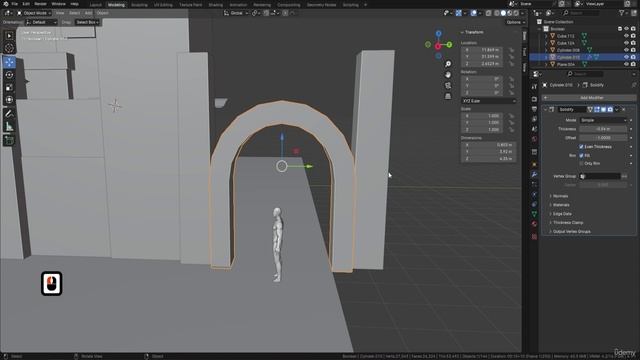Toggle the Even Thickness checkbox
The width and height of the screenshot is (640, 360).
point(581,147)
